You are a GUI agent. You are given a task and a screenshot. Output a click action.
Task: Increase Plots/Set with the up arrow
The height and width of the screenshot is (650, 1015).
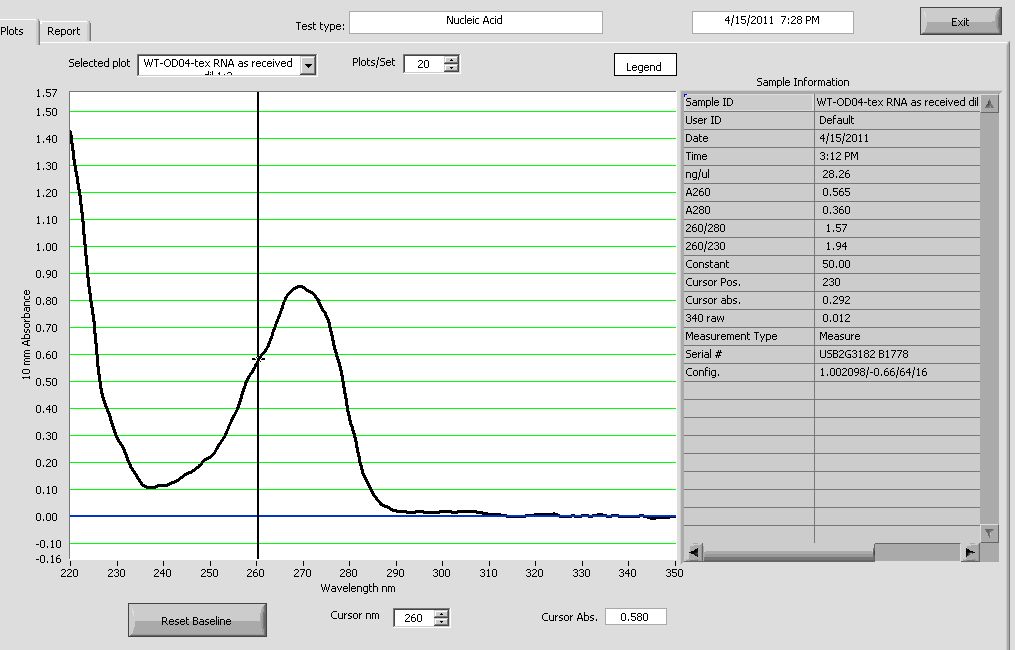pyautogui.click(x=451, y=59)
